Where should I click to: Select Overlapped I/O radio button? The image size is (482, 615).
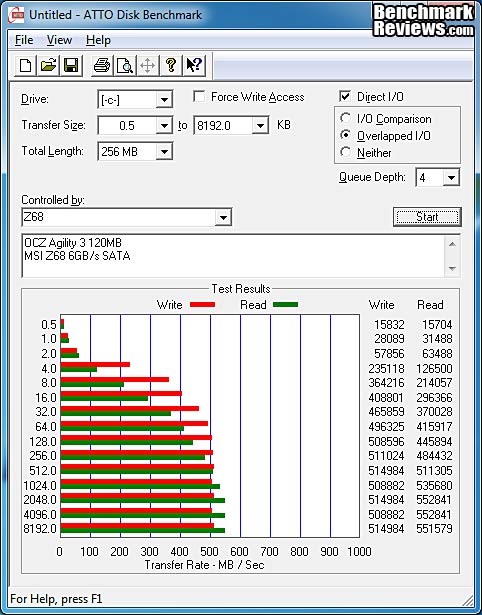pos(346,135)
